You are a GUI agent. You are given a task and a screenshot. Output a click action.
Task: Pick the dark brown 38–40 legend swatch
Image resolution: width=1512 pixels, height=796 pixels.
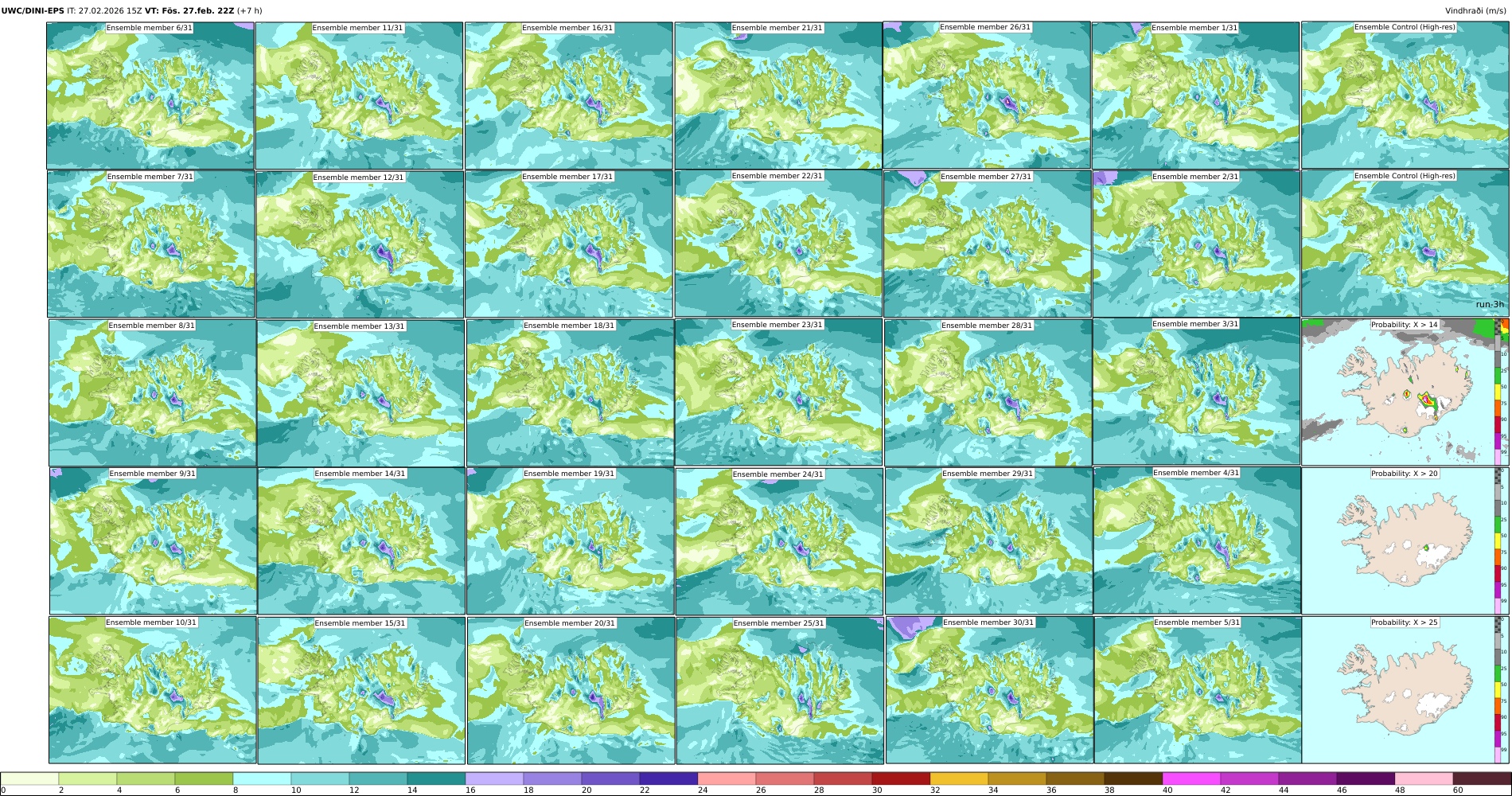[1133, 778]
